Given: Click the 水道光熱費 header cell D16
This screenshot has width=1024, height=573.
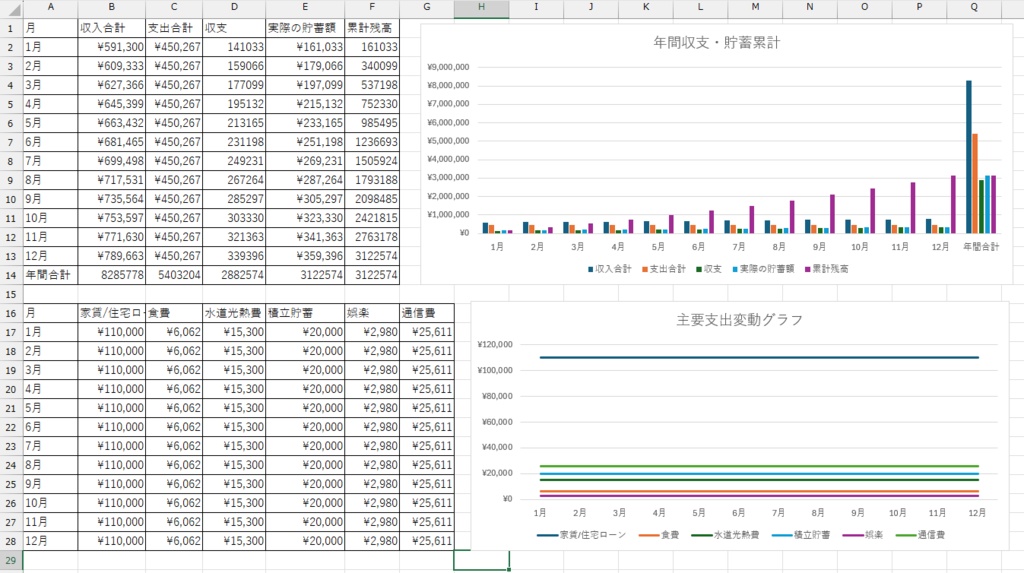Looking at the screenshot, I should coord(234,313).
